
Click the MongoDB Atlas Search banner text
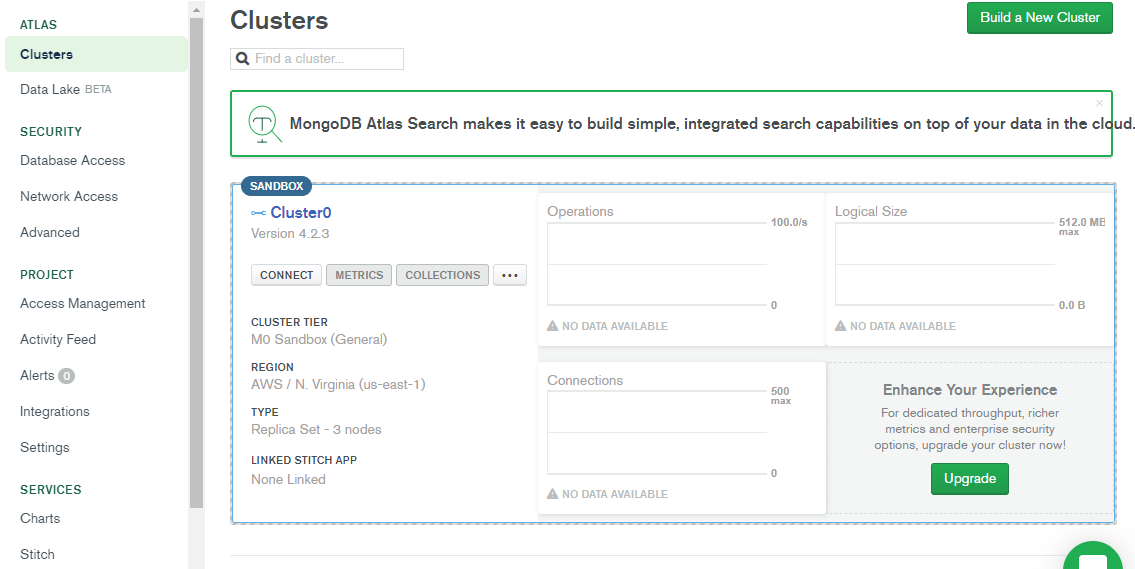[x=712, y=124]
